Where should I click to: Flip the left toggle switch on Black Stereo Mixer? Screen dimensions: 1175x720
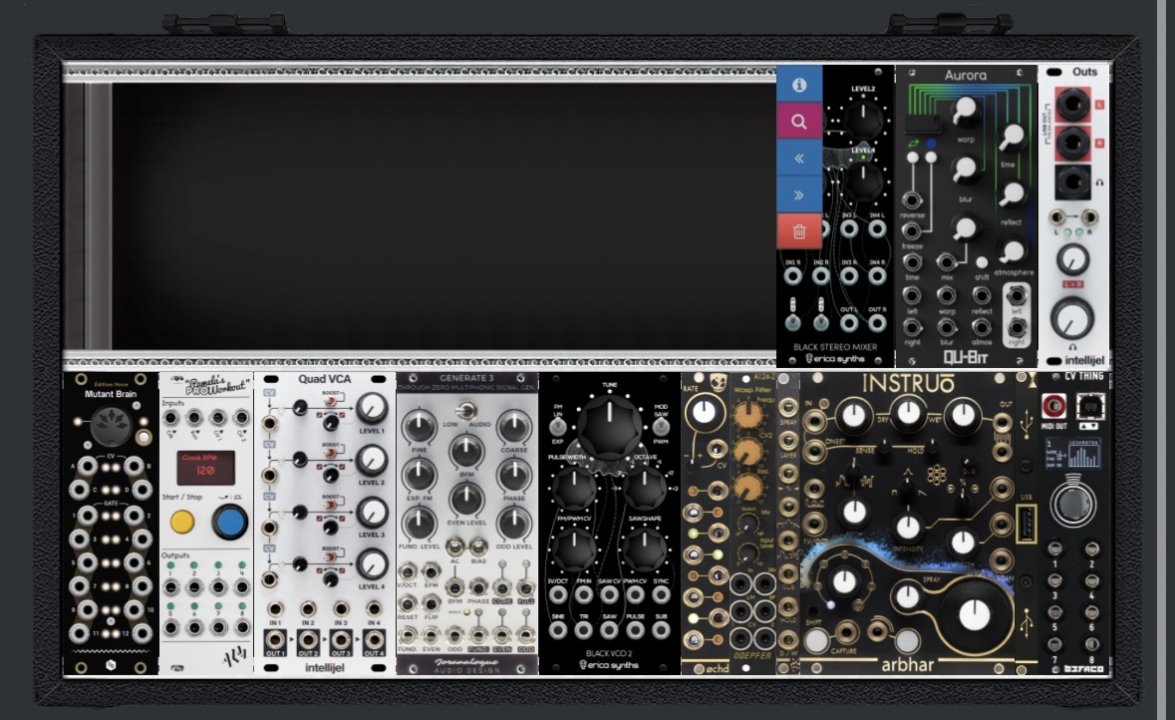(792, 321)
